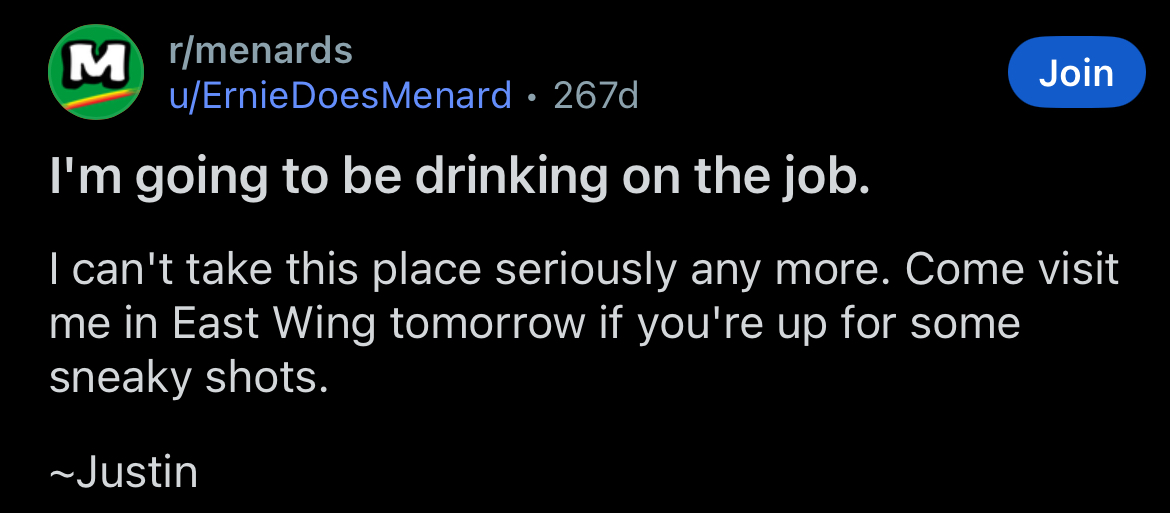
Task: Click the word "Join" in the blue pill
Action: pyautogui.click(x=1076, y=73)
